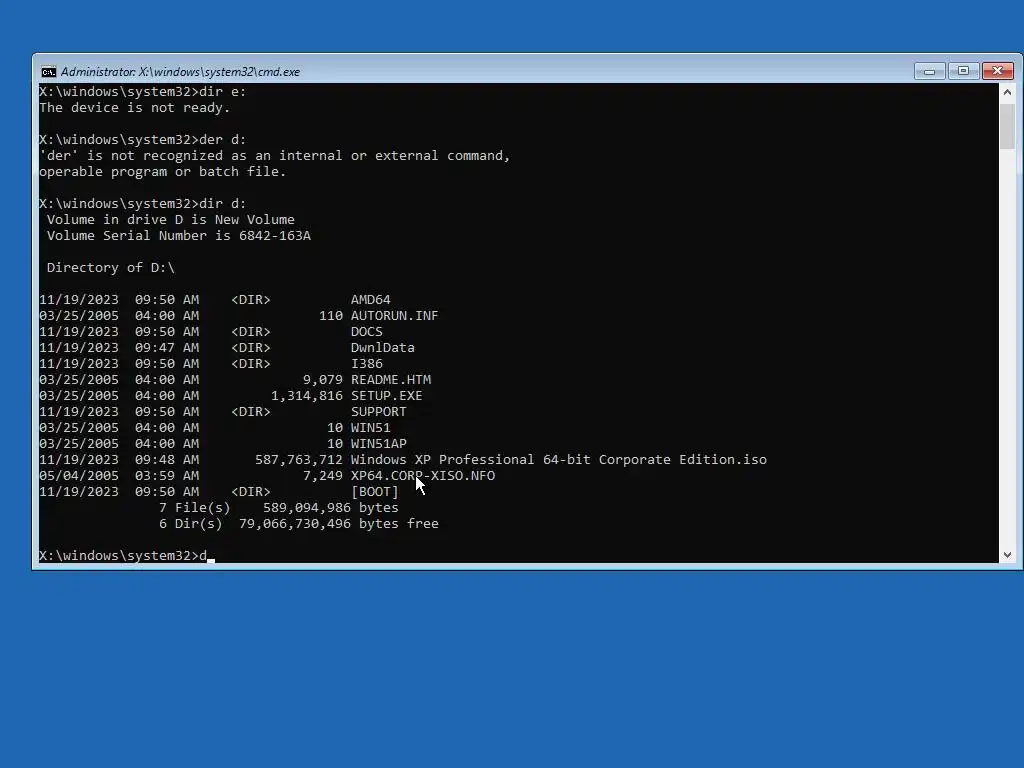Click the 09:47 AM time of DwnlData
This screenshot has width=1024, height=768.
pyautogui.click(x=167, y=347)
